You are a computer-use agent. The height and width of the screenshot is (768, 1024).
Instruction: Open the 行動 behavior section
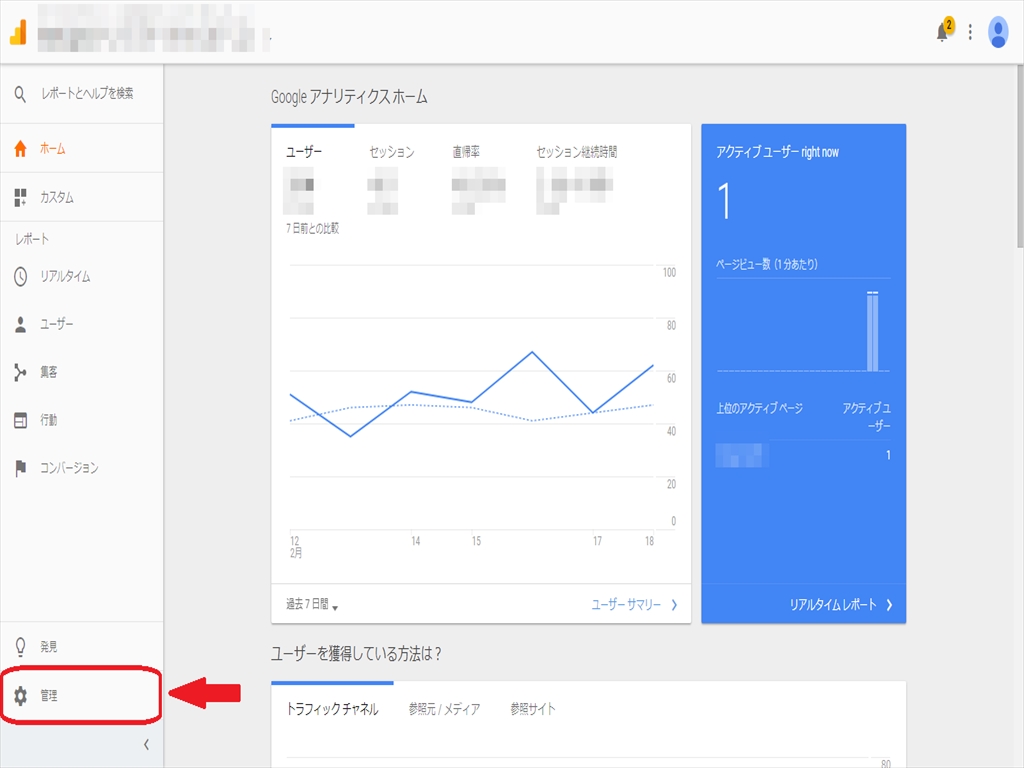tap(48, 421)
